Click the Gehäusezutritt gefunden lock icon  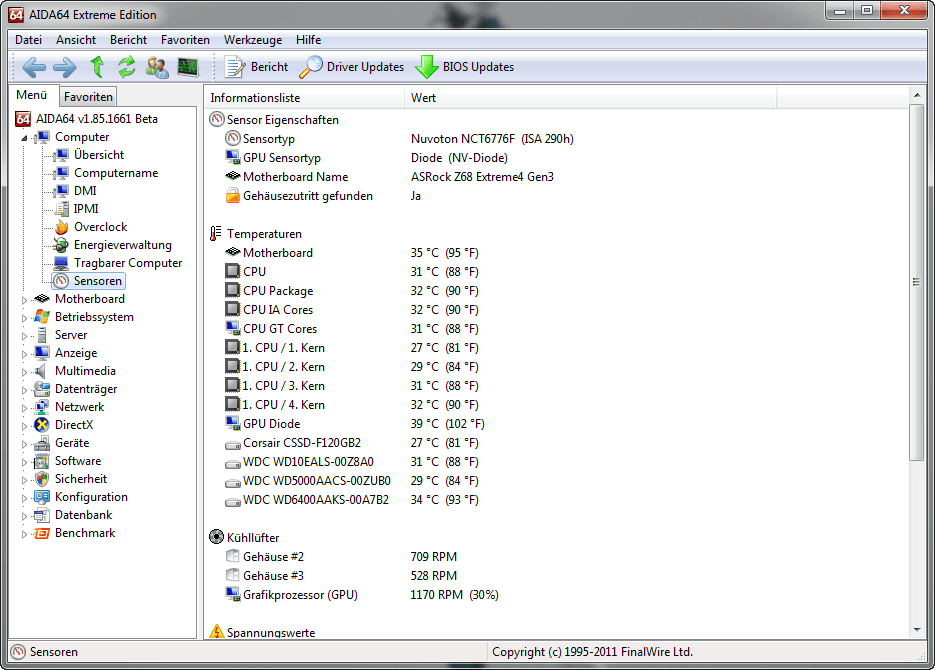coord(233,196)
